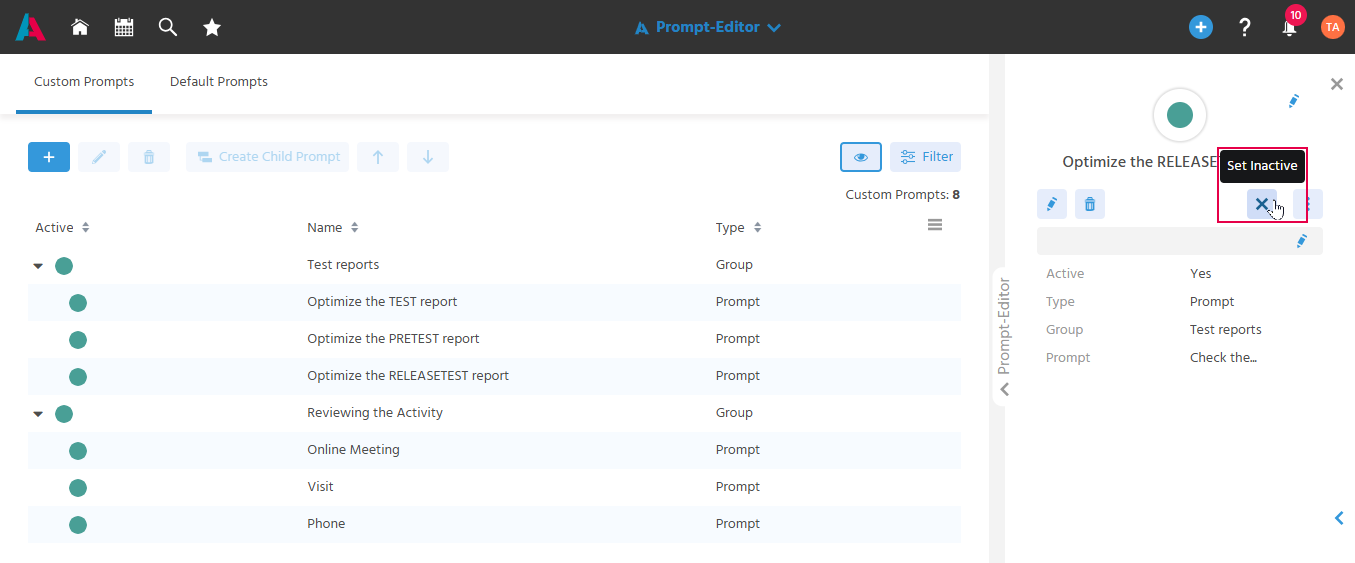The width and height of the screenshot is (1355, 563).
Task: Click active dot of Phone row
Action: click(x=78, y=525)
